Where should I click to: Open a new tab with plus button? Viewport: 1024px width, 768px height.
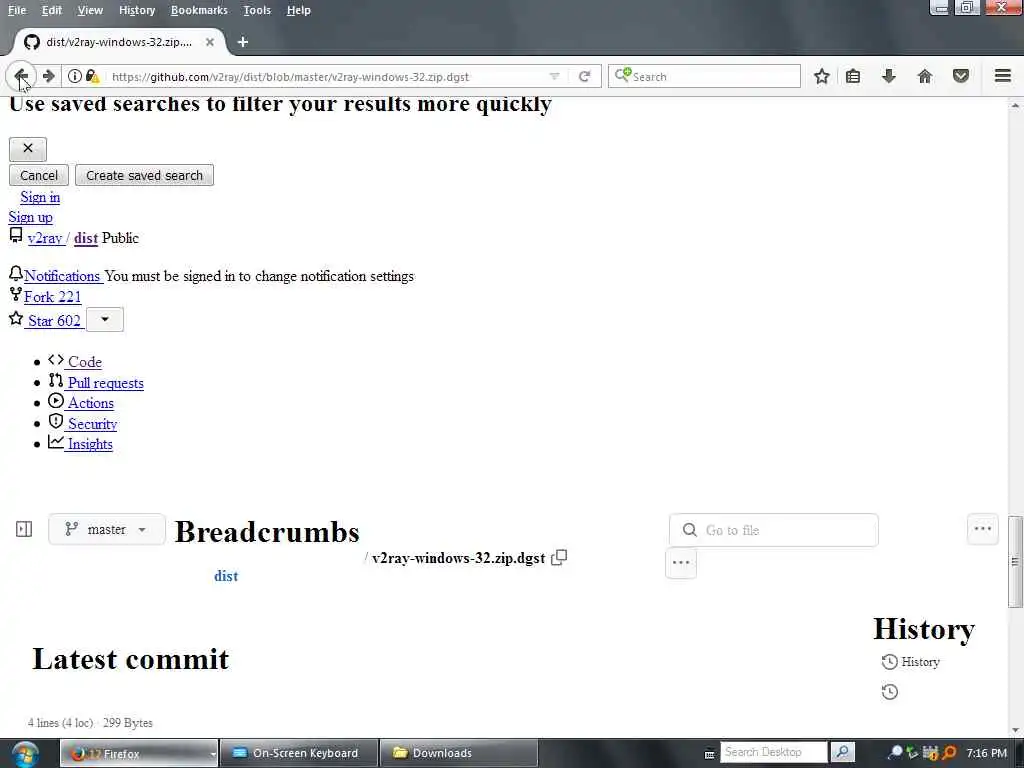[242, 42]
